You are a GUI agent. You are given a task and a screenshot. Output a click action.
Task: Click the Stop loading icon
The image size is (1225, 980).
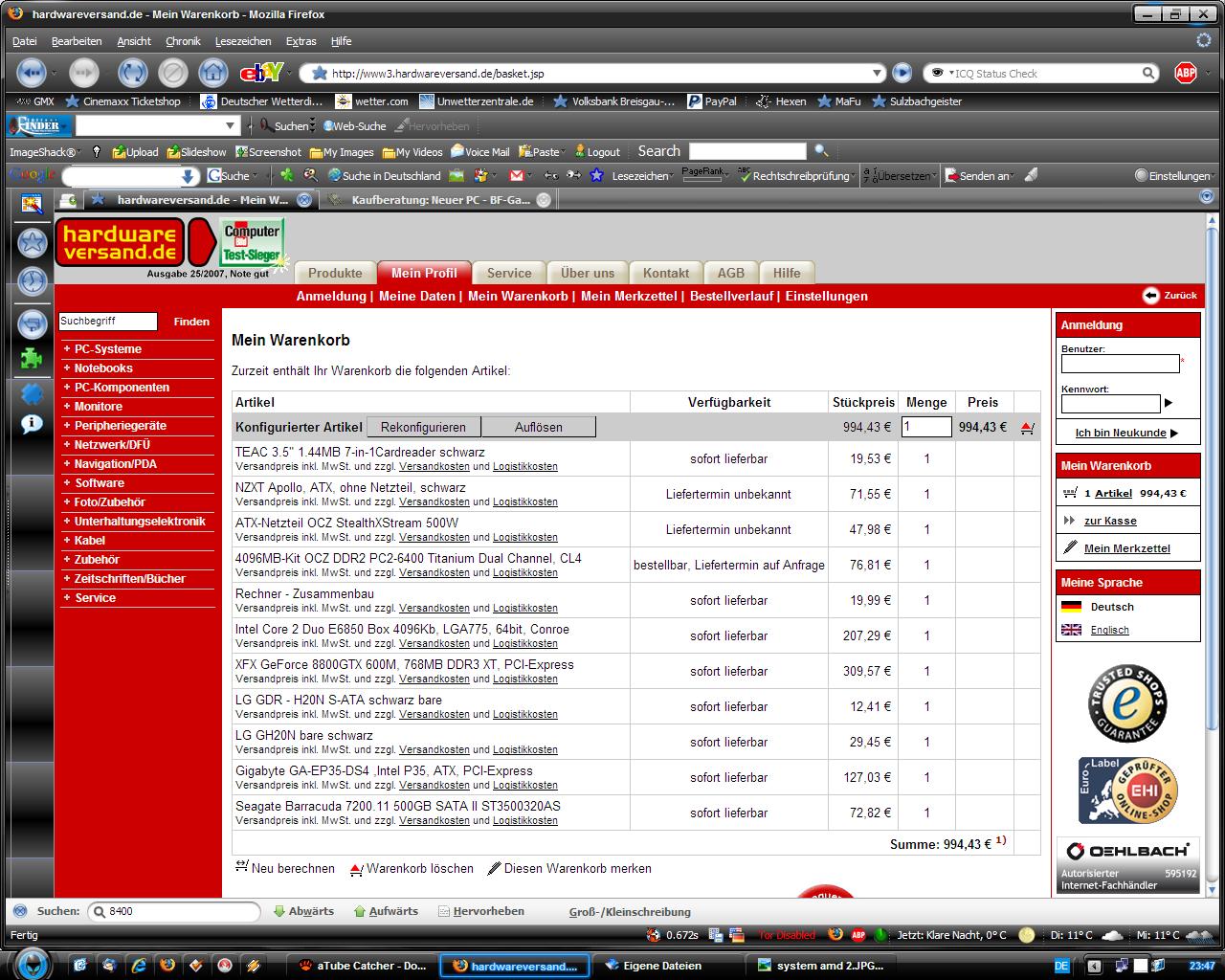click(172, 73)
